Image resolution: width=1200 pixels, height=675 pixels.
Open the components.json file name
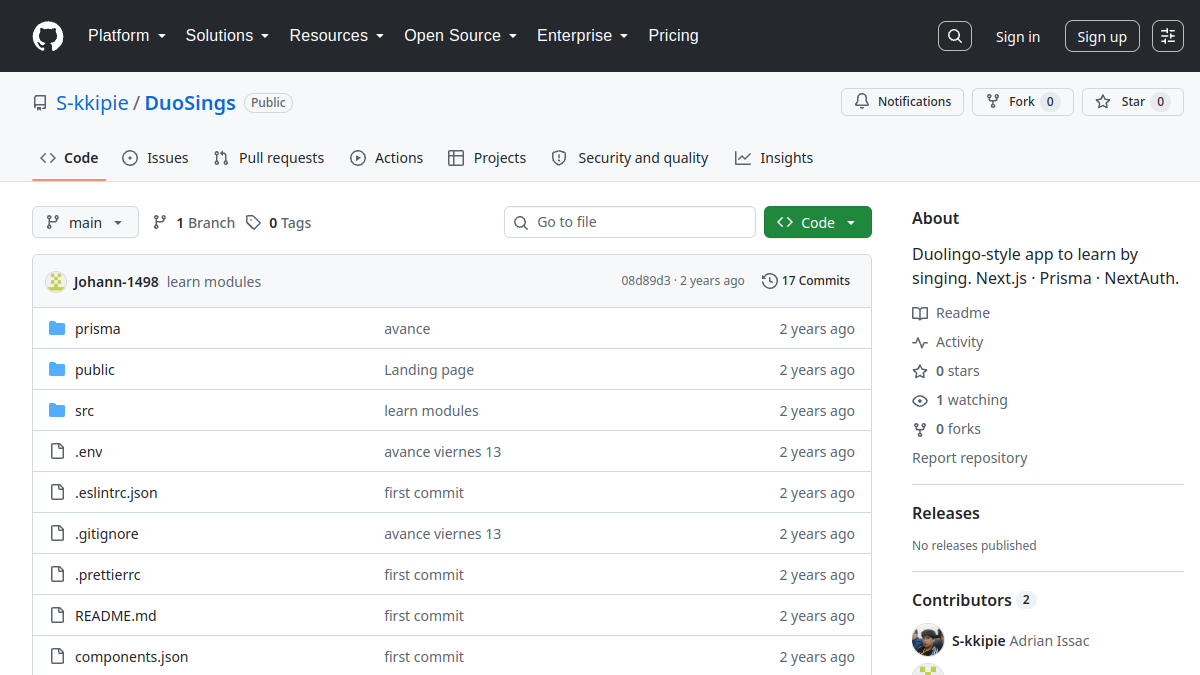click(x=131, y=657)
